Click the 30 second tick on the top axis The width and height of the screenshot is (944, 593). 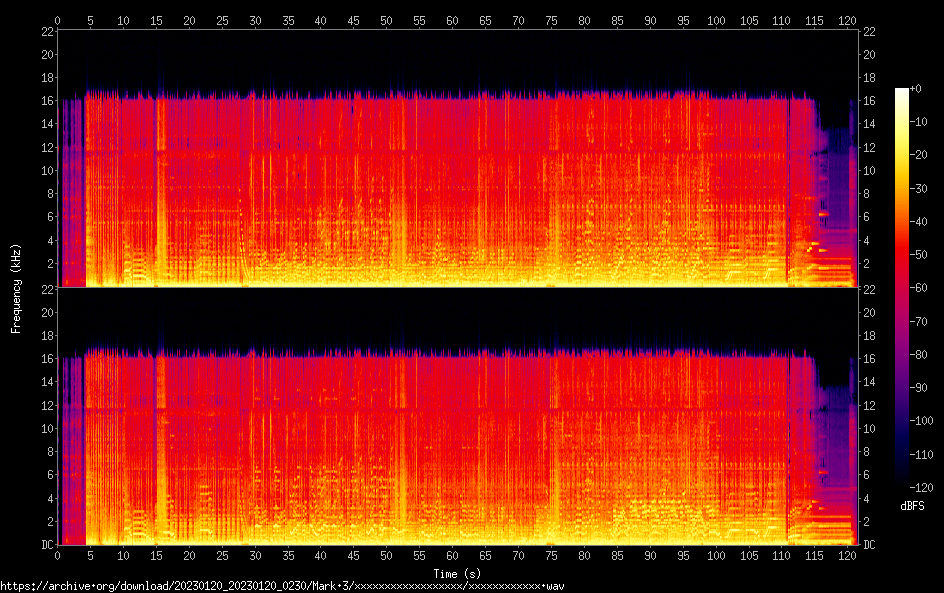255,20
